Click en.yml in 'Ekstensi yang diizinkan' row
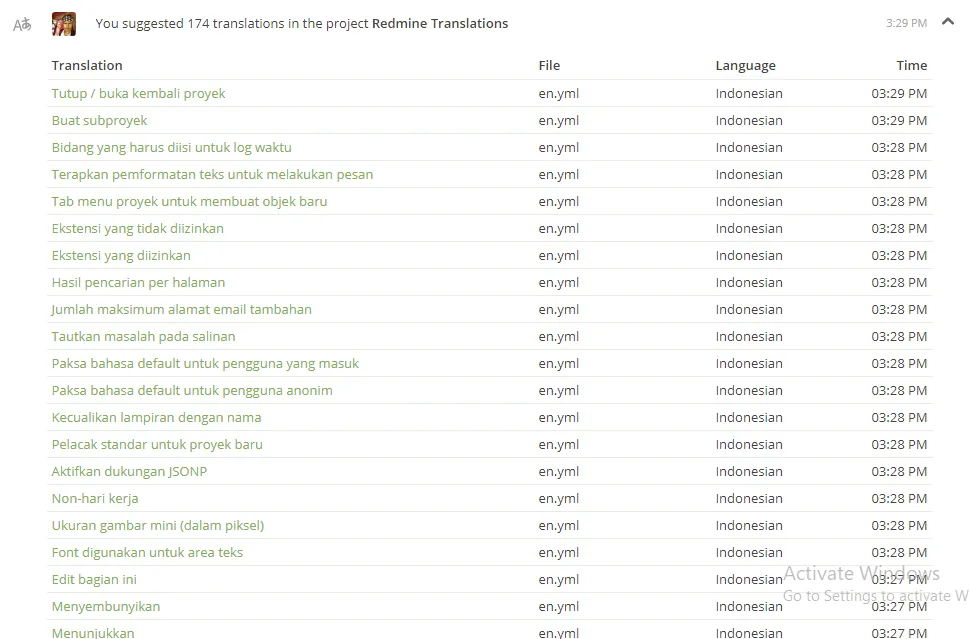 [x=559, y=255]
